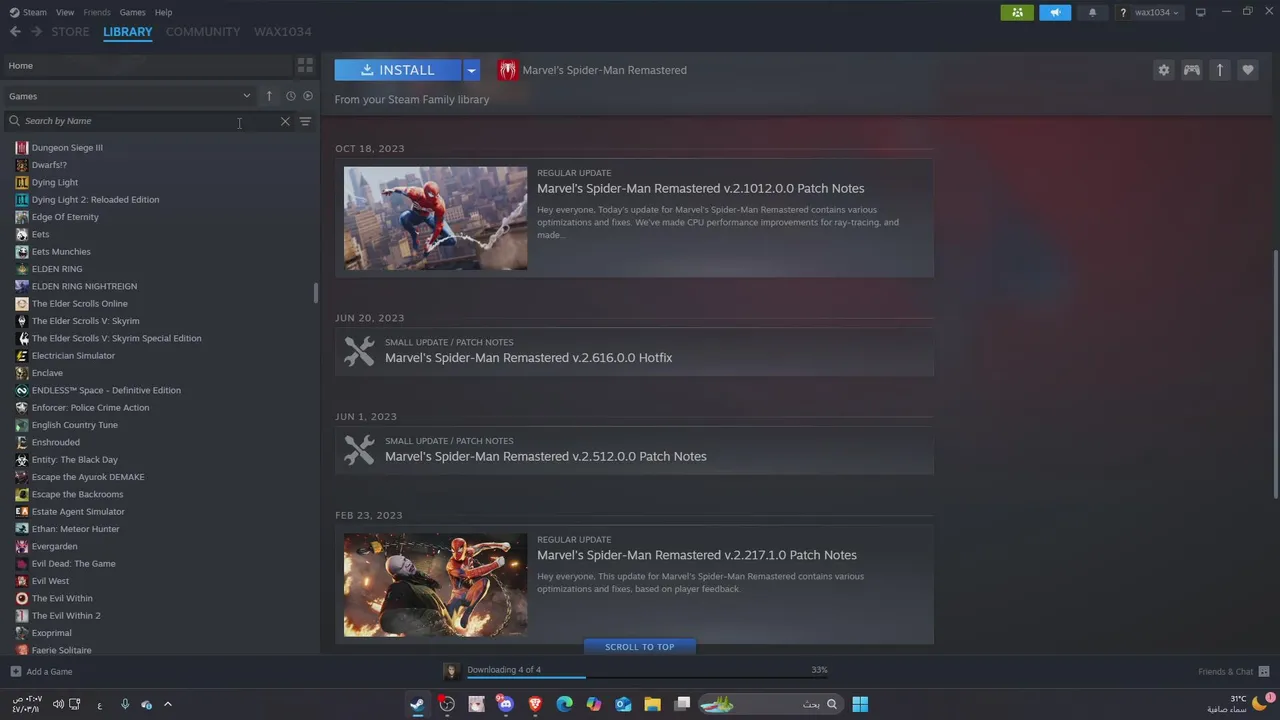The width and height of the screenshot is (1280, 720).
Task: Click the Windows Start button
Action: [860, 704]
